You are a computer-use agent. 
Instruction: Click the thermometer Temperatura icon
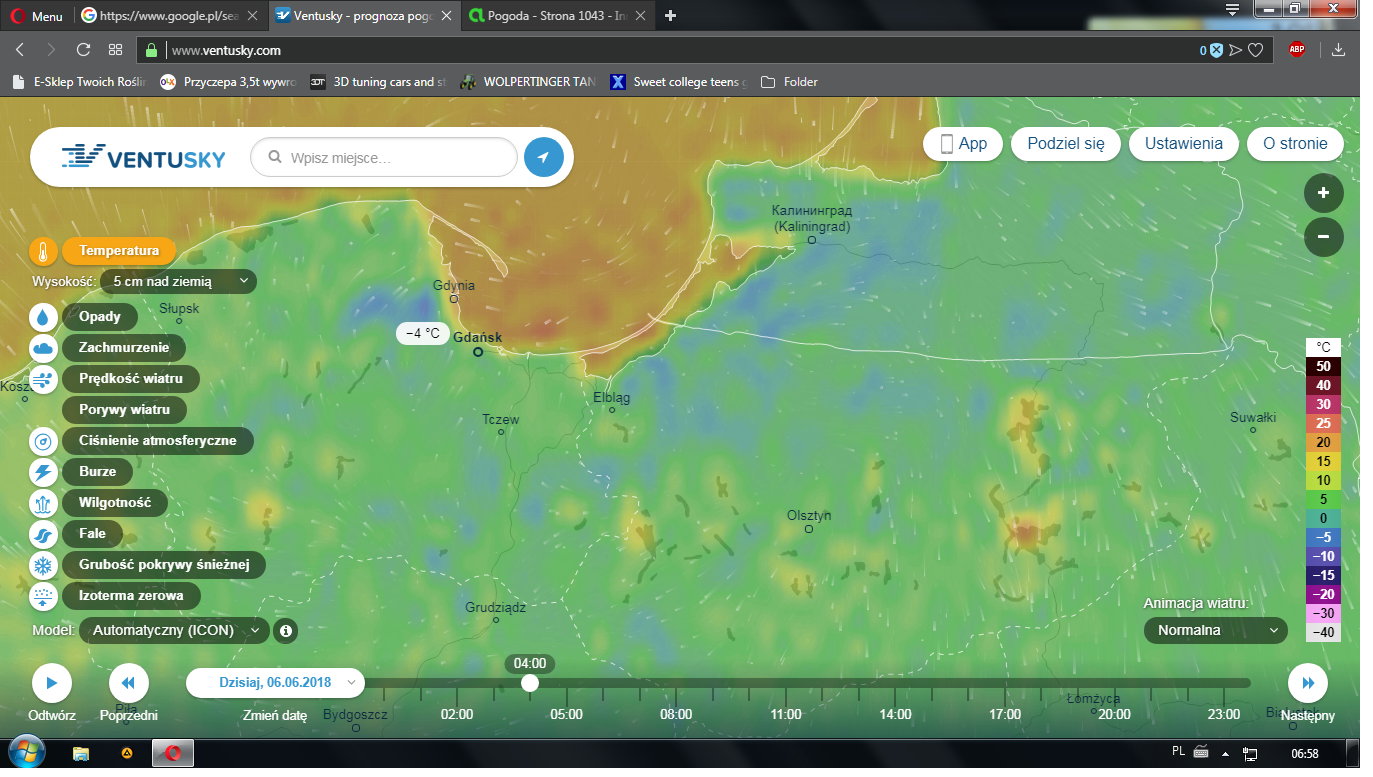tap(44, 251)
